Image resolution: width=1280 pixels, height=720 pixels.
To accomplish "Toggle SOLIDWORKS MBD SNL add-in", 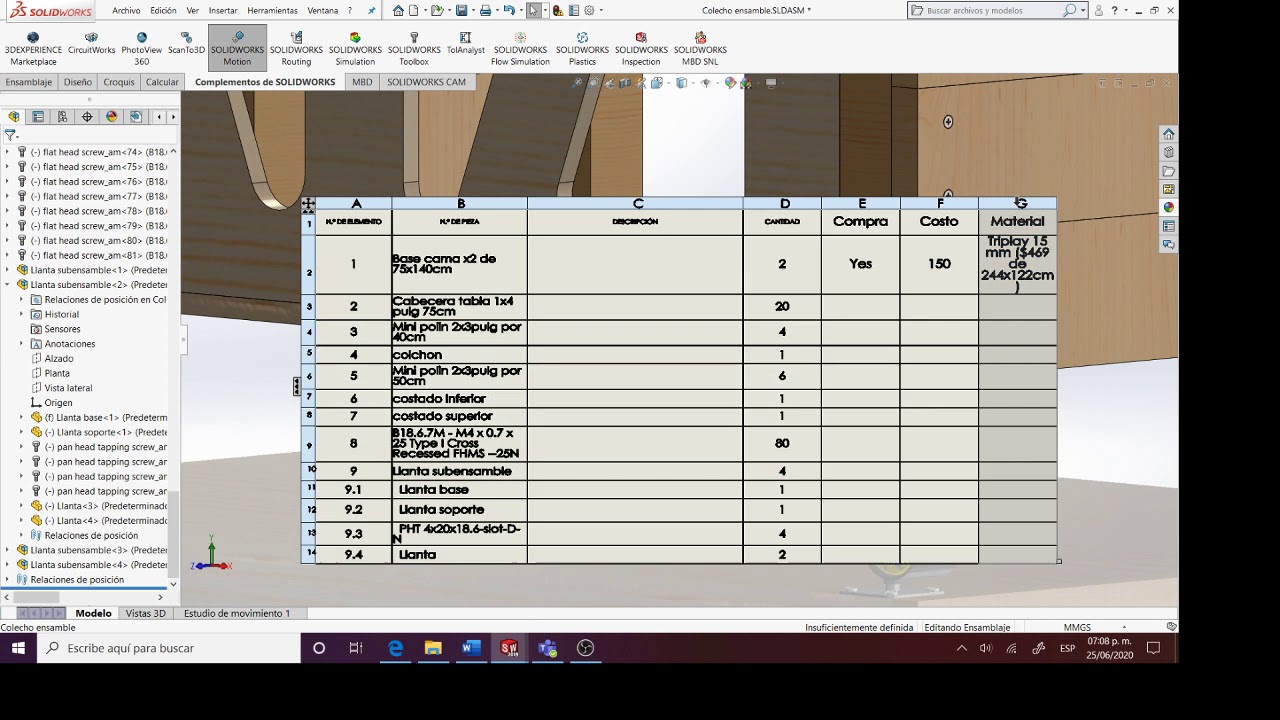I will (x=700, y=49).
